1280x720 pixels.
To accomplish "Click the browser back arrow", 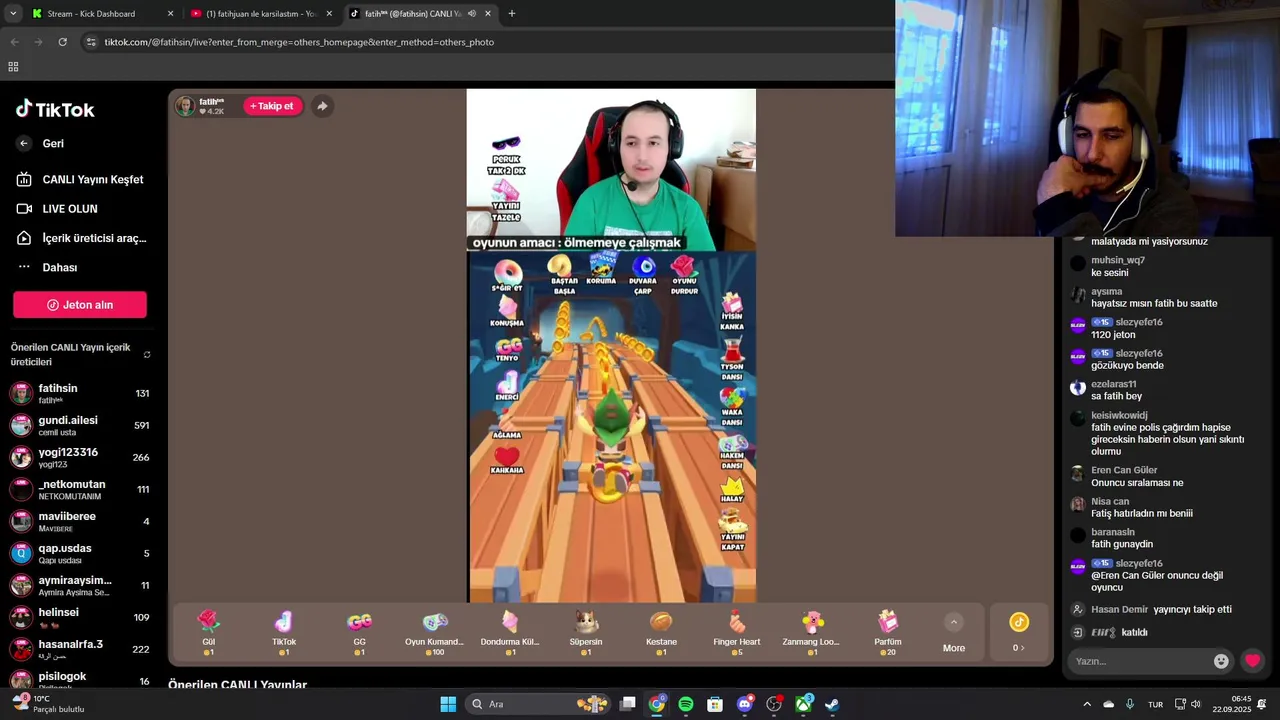I will (14, 42).
